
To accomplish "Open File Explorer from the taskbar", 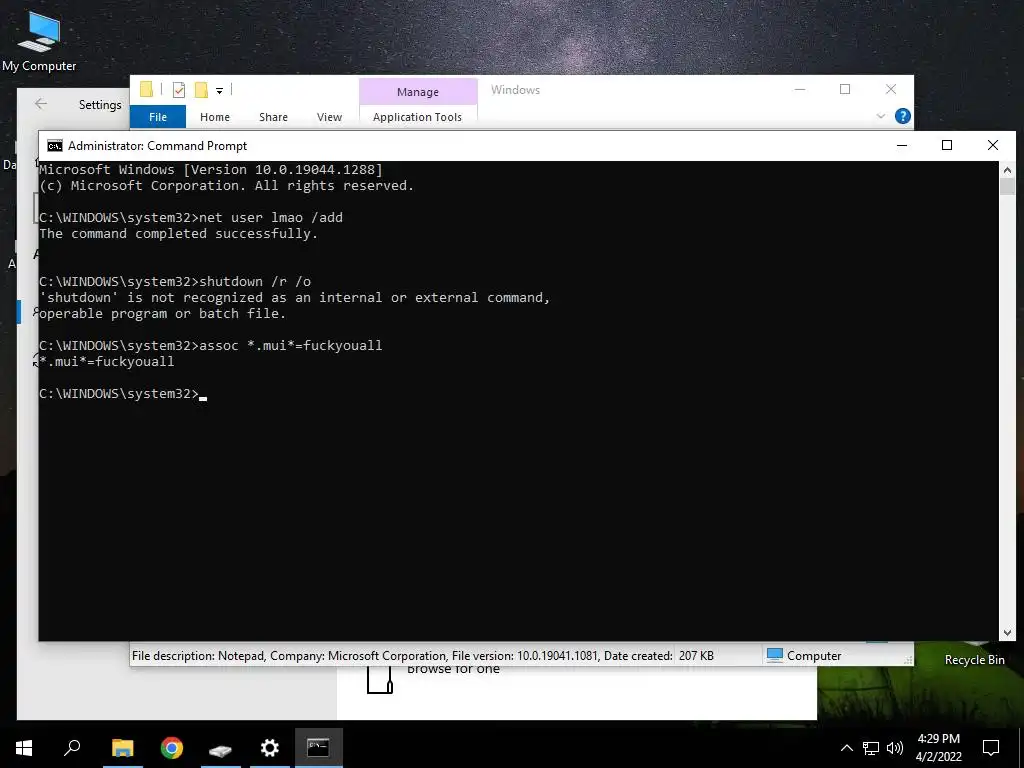I will click(122, 748).
